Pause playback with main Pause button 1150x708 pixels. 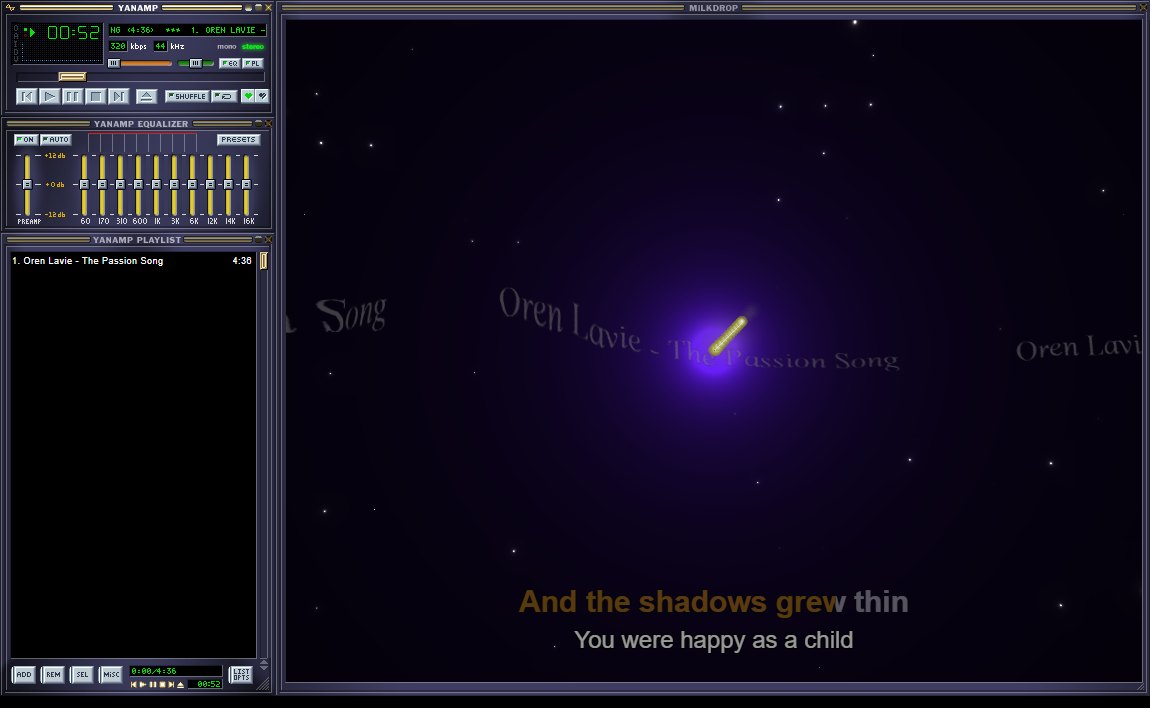pos(72,96)
